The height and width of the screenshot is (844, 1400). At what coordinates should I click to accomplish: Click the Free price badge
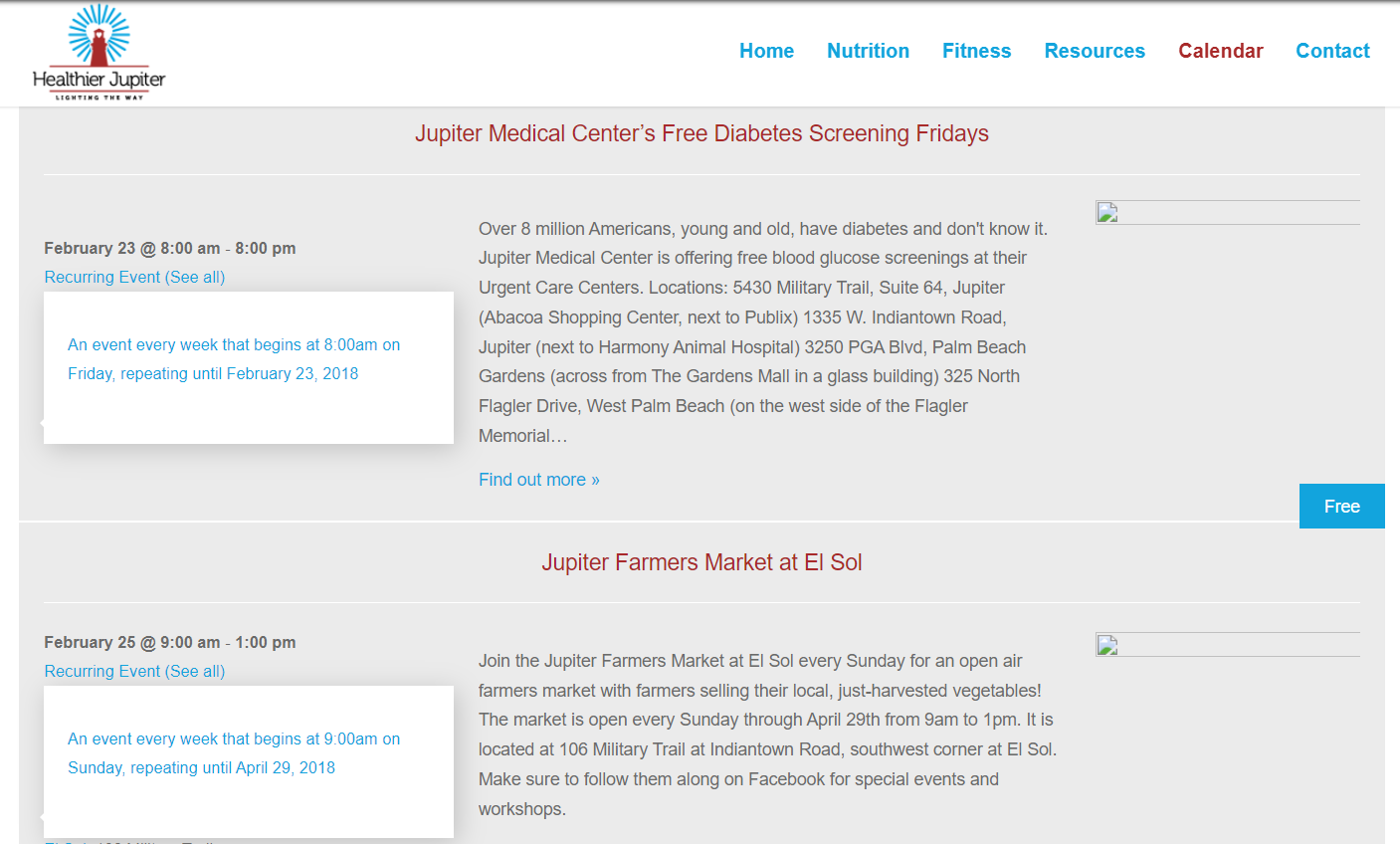tap(1341, 507)
